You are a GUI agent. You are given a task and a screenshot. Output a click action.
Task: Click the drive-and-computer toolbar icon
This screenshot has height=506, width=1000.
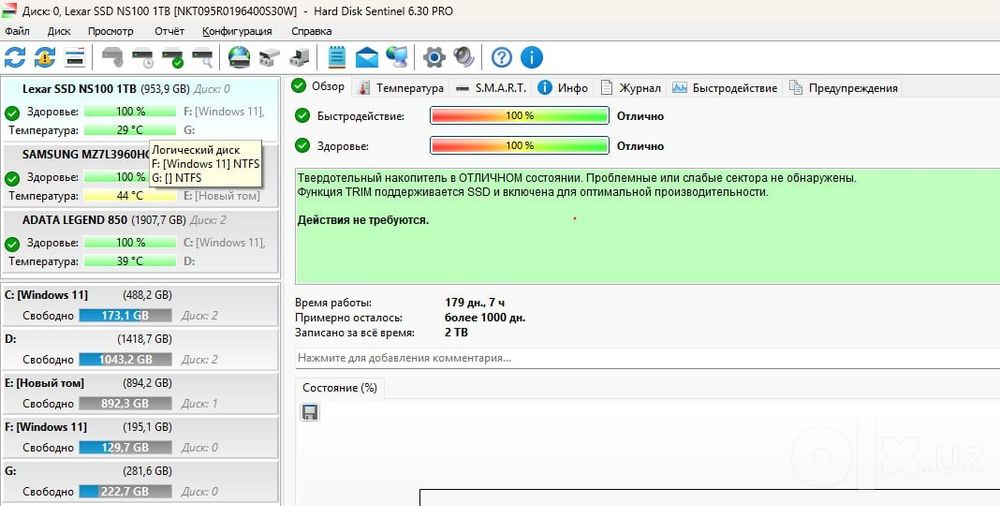[x=299, y=57]
